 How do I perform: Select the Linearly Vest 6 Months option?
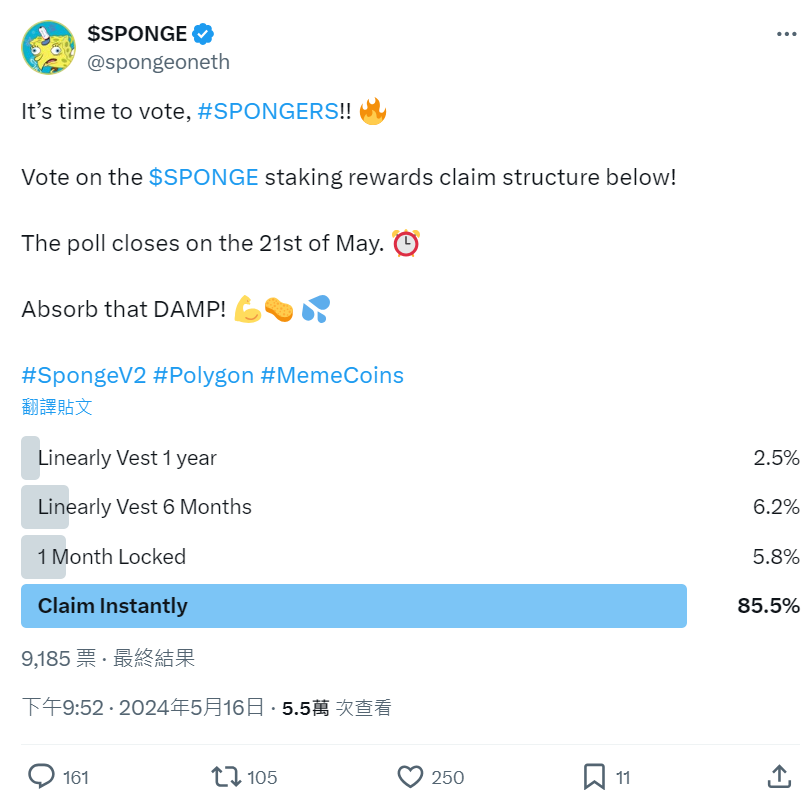coord(145,507)
